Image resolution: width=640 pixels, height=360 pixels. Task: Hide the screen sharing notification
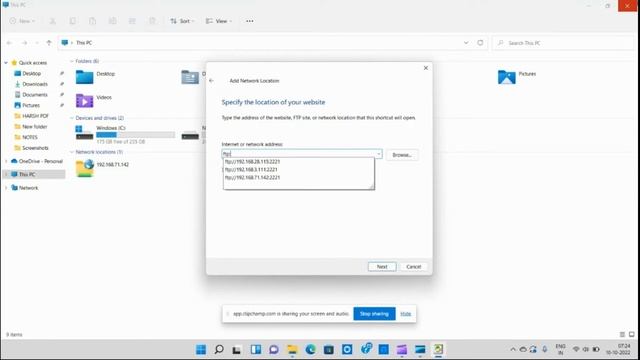(405, 314)
